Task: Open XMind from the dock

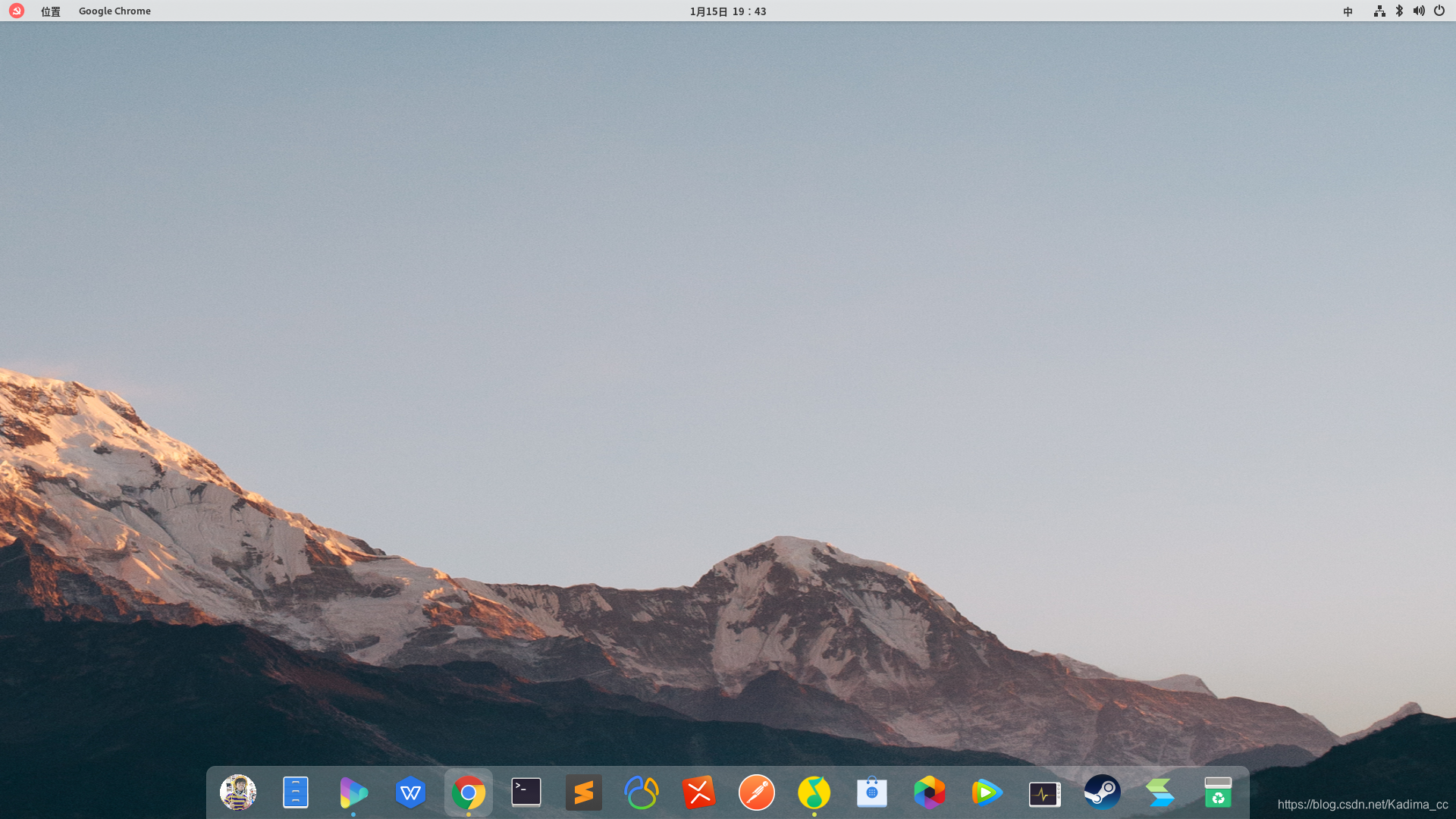Action: (x=698, y=792)
